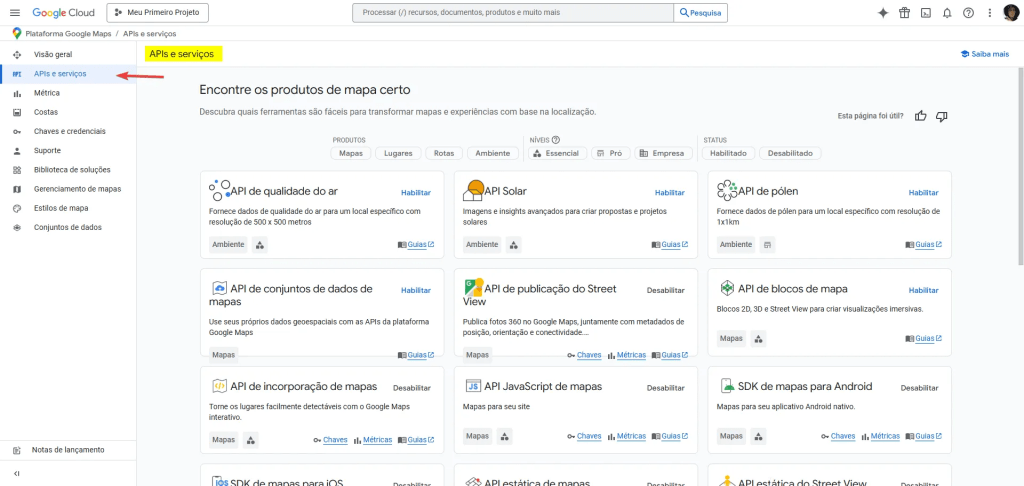Screen dimensions: 1024x486
Task: Open the Gemini sparkle assistant icon
Action: tap(882, 13)
